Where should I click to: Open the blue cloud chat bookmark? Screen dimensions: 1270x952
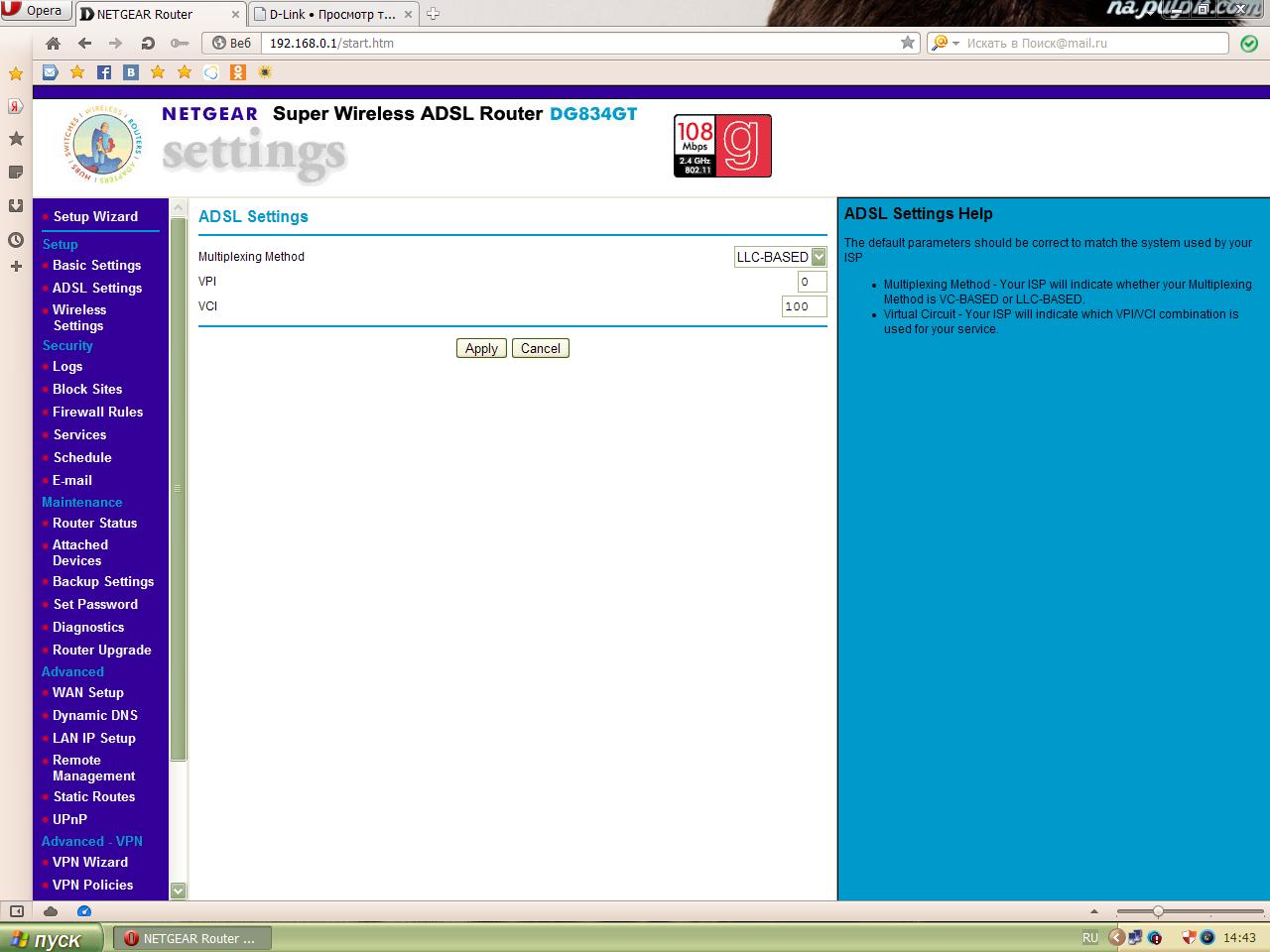[211, 72]
